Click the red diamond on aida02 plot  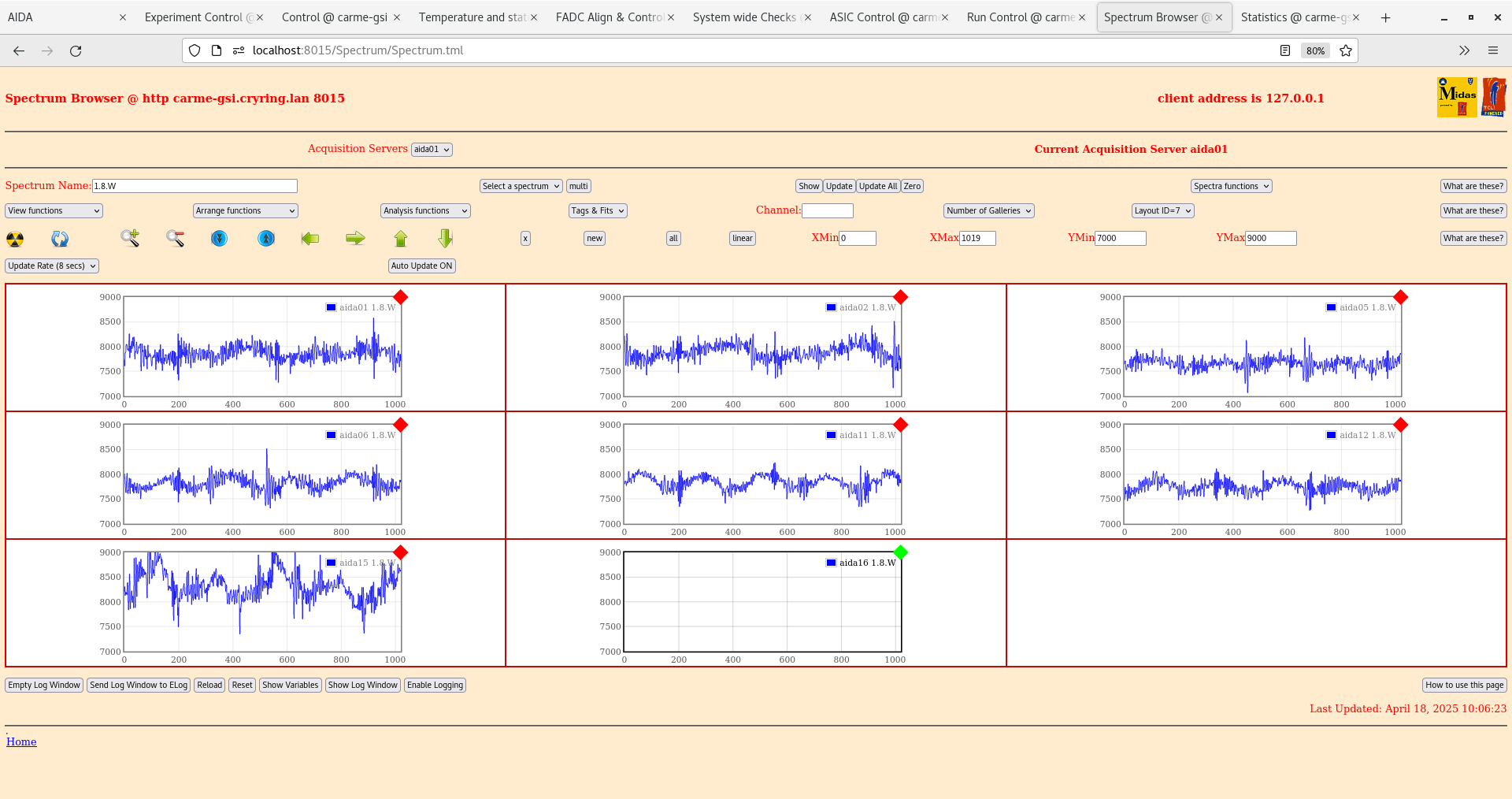point(901,297)
